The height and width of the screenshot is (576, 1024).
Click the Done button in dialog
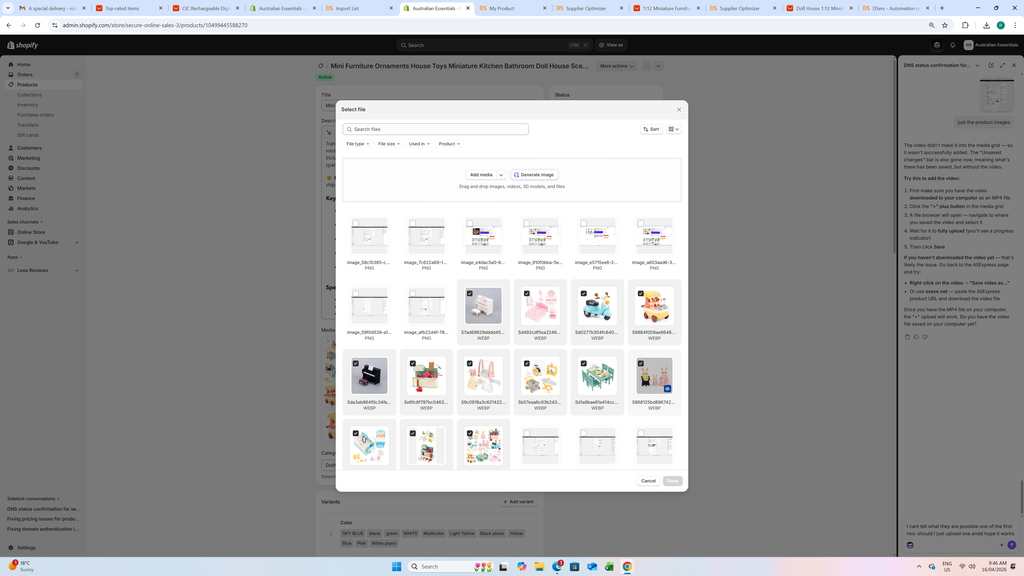point(673,481)
